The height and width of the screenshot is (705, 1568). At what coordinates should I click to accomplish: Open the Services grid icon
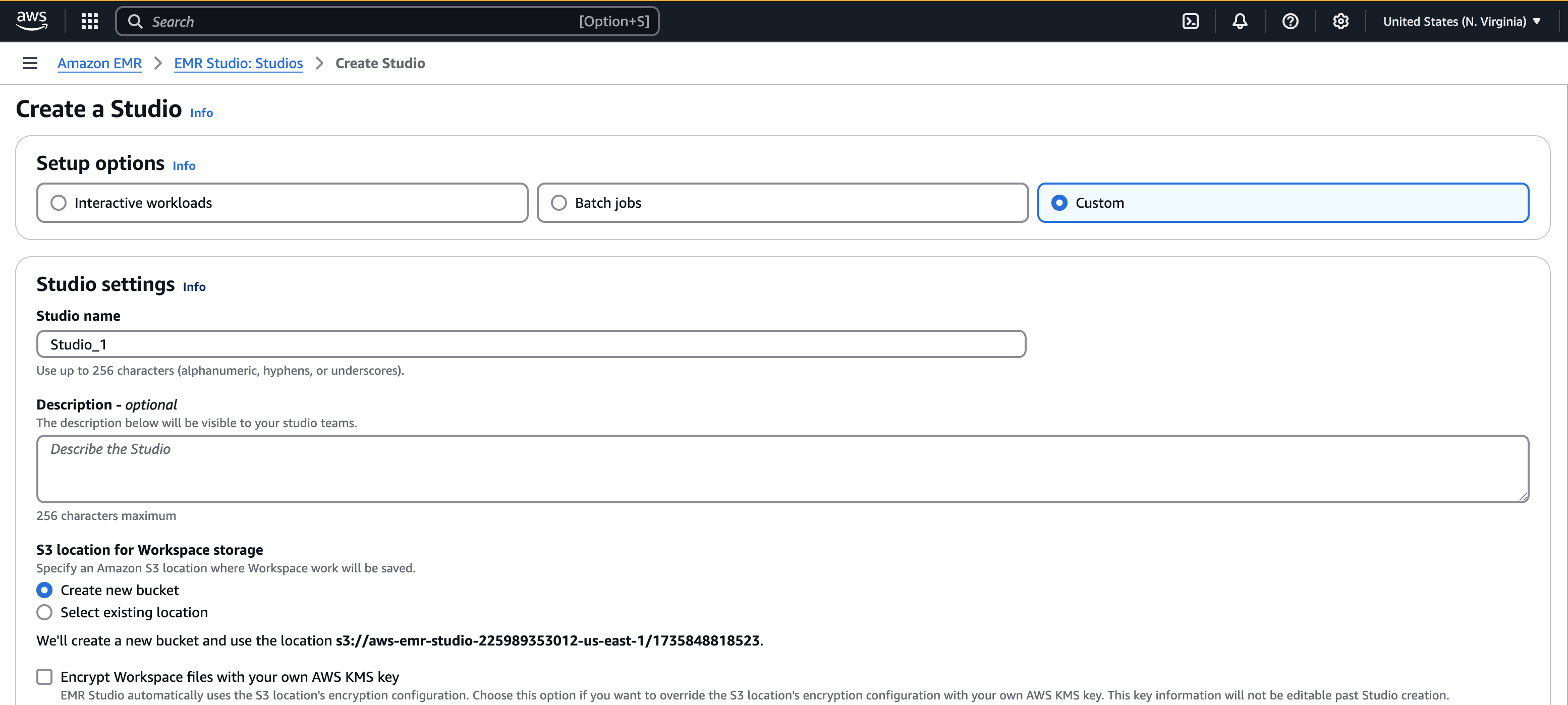[x=89, y=21]
